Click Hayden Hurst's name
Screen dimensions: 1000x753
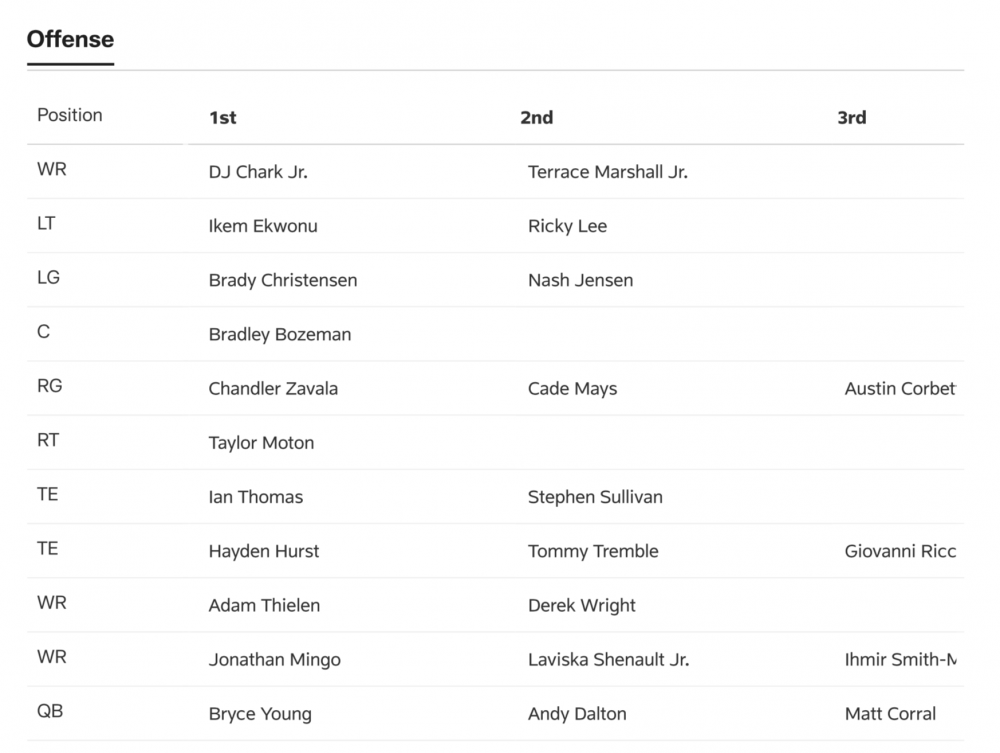[263, 551]
